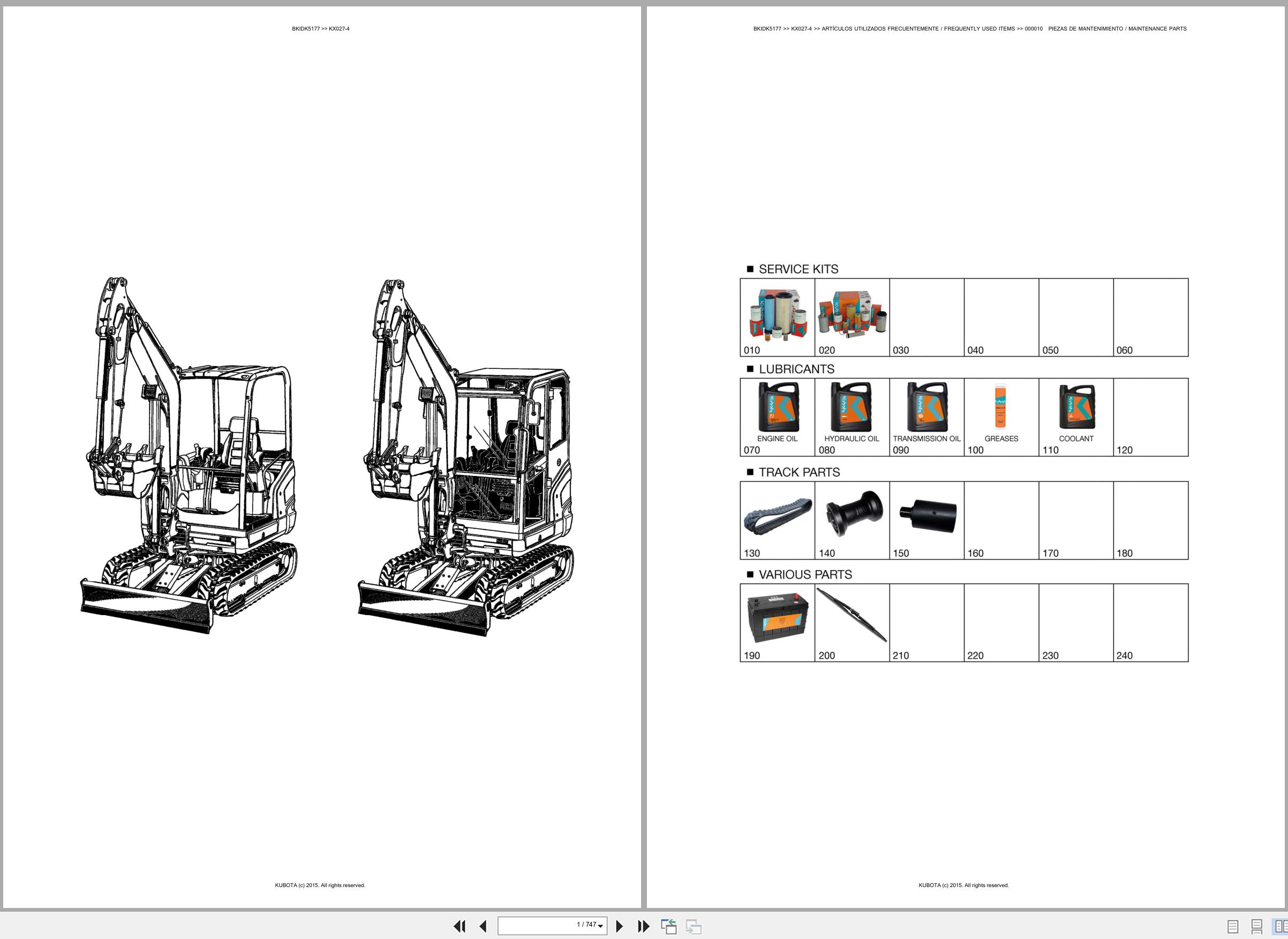Open rubber track part 130
The width and height of the screenshot is (1288, 939).
pos(777,521)
